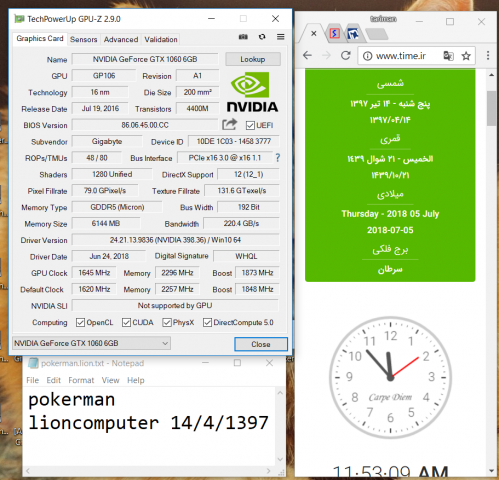Viewport: 499px width, 480px height.
Task: Click the text 'pokerman' in Notepad
Action: coord(71,399)
